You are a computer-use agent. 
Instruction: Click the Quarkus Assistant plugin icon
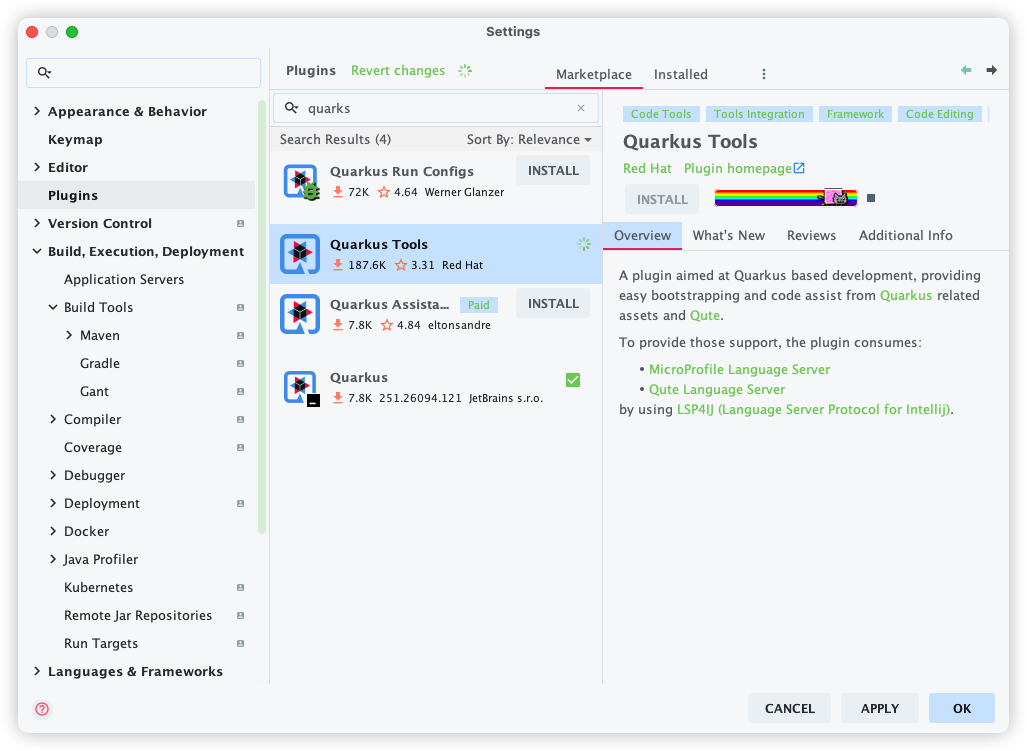[300, 314]
